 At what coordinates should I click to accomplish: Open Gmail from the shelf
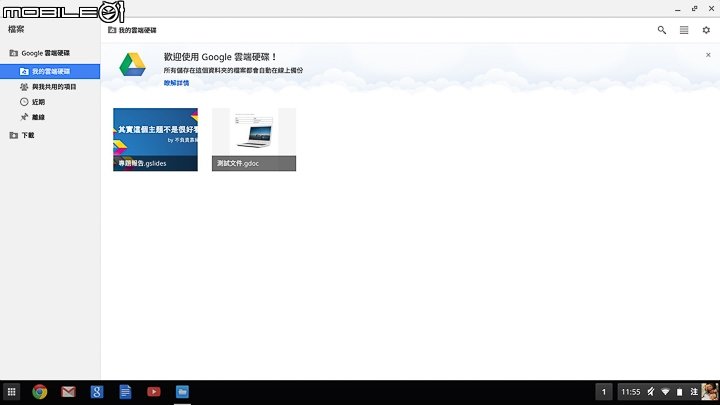(68, 392)
